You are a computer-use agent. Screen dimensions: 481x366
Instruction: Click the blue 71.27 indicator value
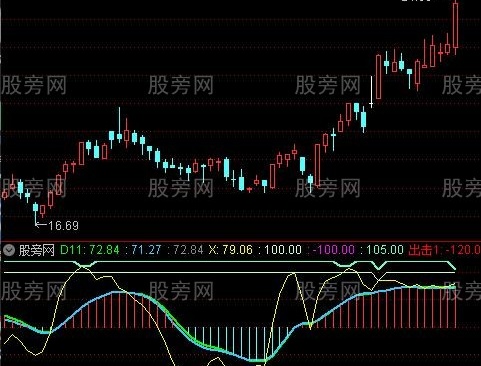point(146,250)
